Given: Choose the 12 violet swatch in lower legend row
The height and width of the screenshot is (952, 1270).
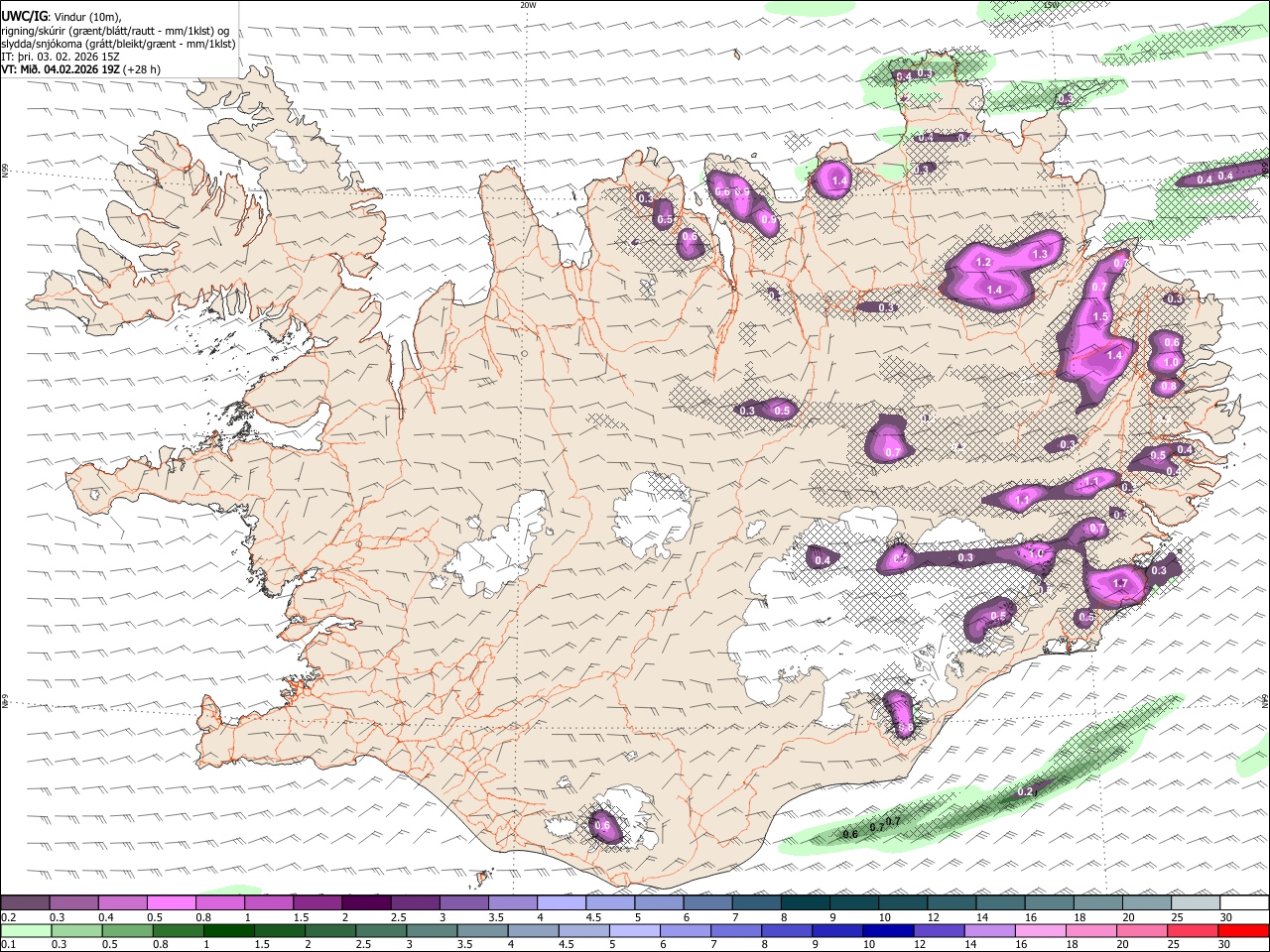Looking at the screenshot, I should click(x=939, y=931).
